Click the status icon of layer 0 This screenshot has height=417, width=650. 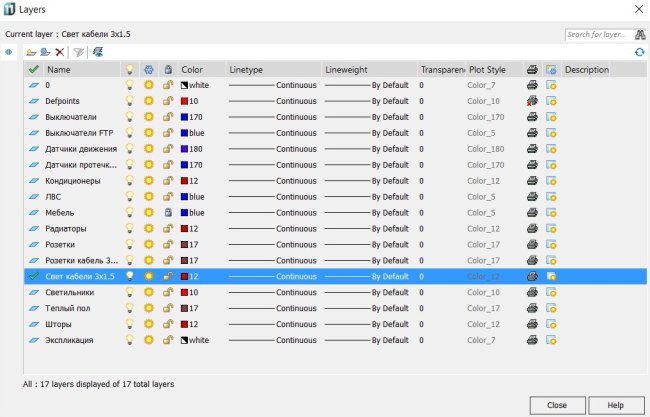click(x=33, y=85)
